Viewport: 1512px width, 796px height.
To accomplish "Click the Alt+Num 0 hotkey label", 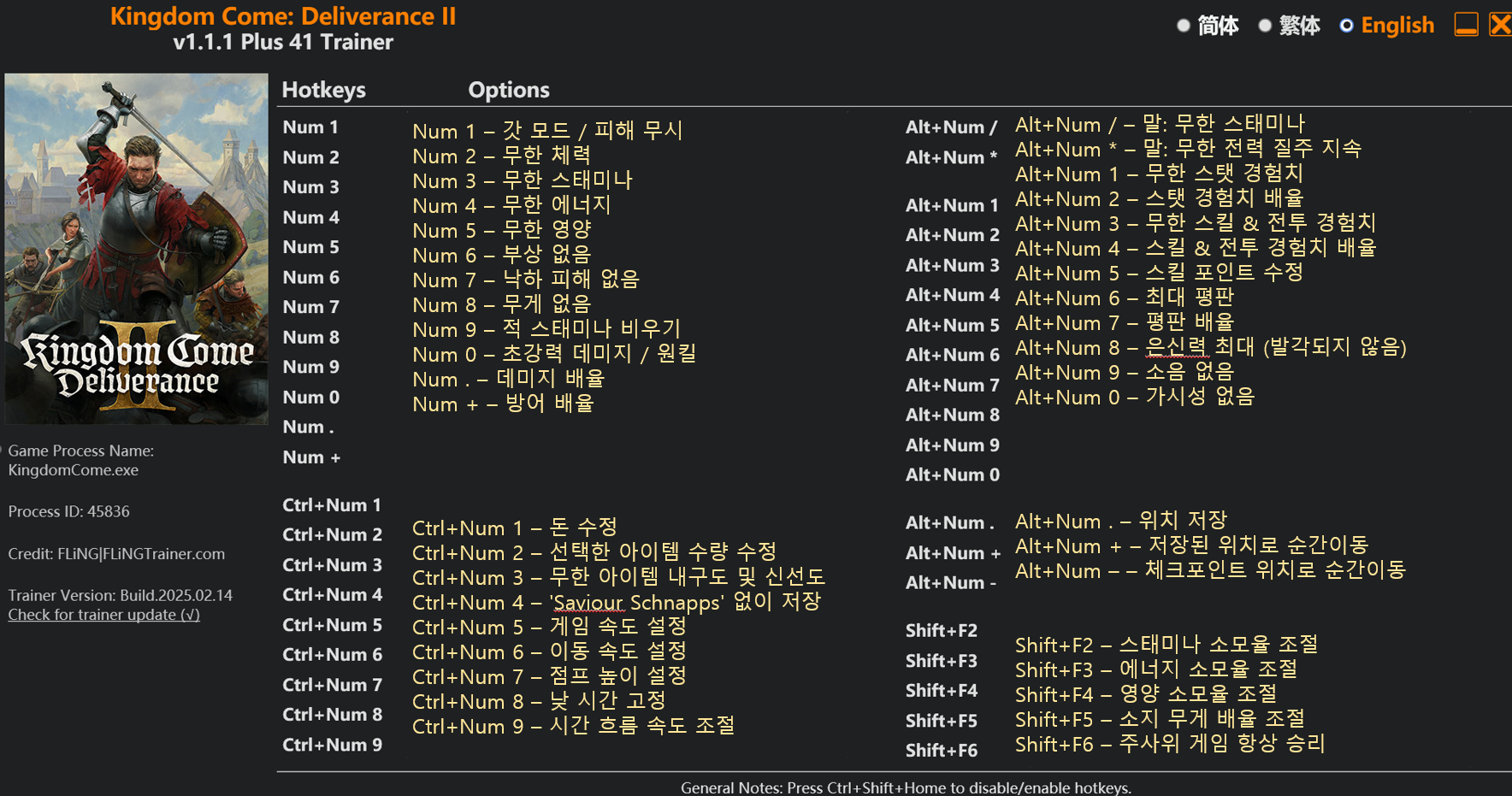I will coord(952,475).
